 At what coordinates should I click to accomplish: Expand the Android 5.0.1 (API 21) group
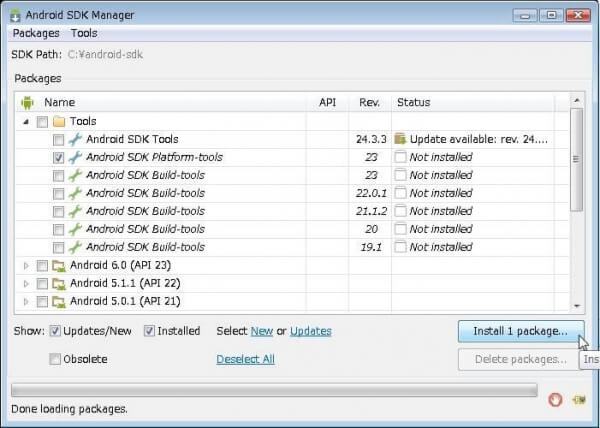click(26, 301)
